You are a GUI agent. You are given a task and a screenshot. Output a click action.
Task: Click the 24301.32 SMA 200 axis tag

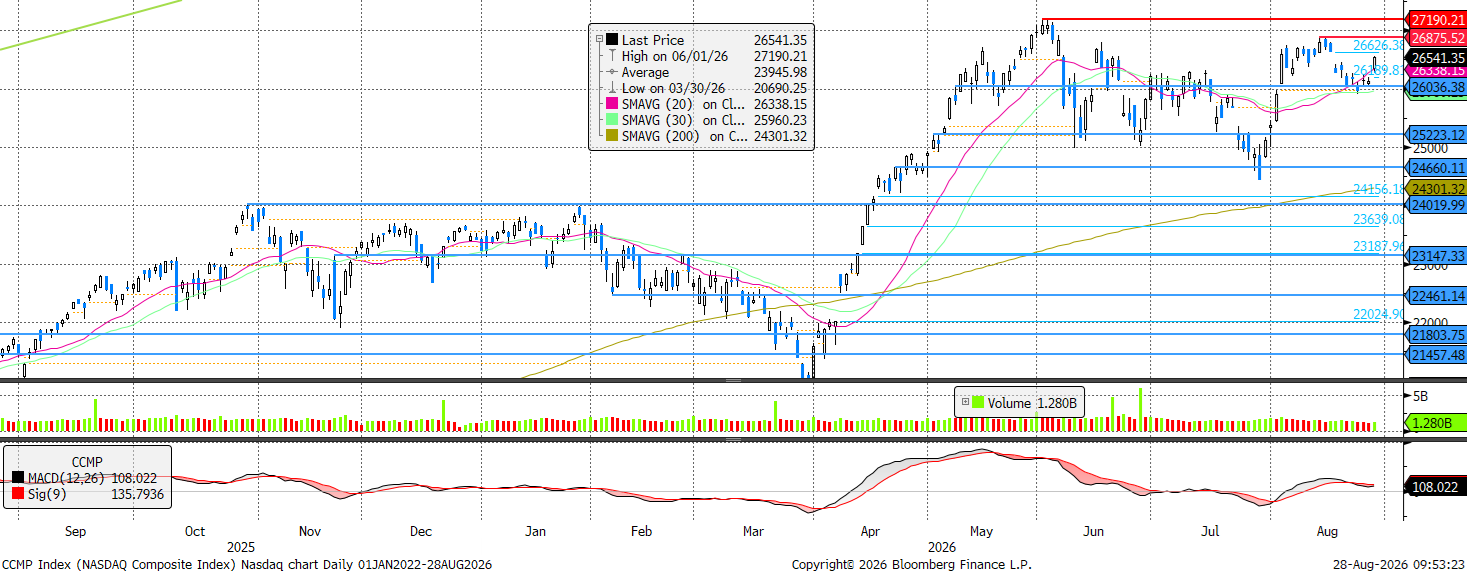pos(1435,188)
